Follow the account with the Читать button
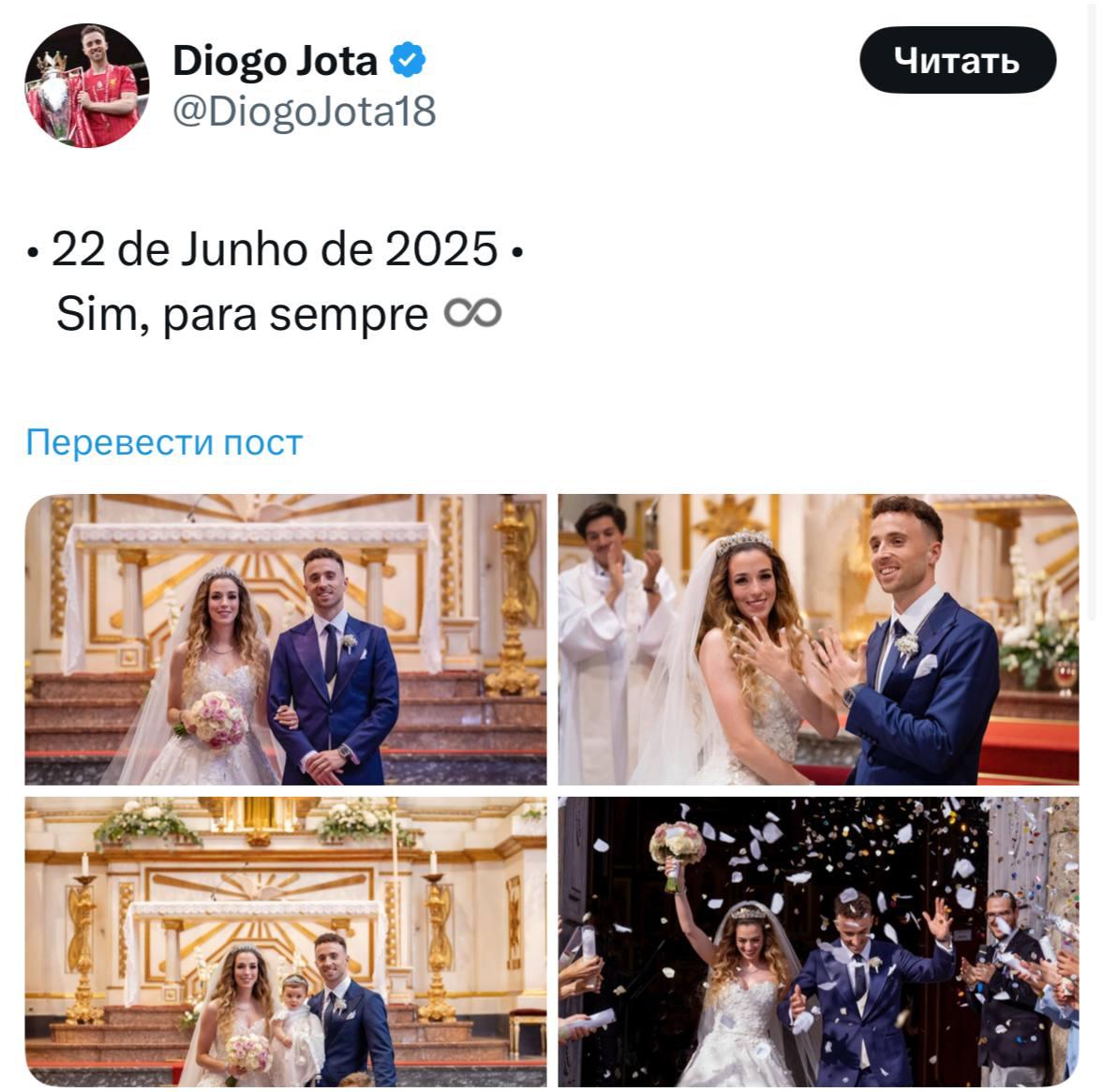This screenshot has width=1104, height=1092. coord(958,60)
